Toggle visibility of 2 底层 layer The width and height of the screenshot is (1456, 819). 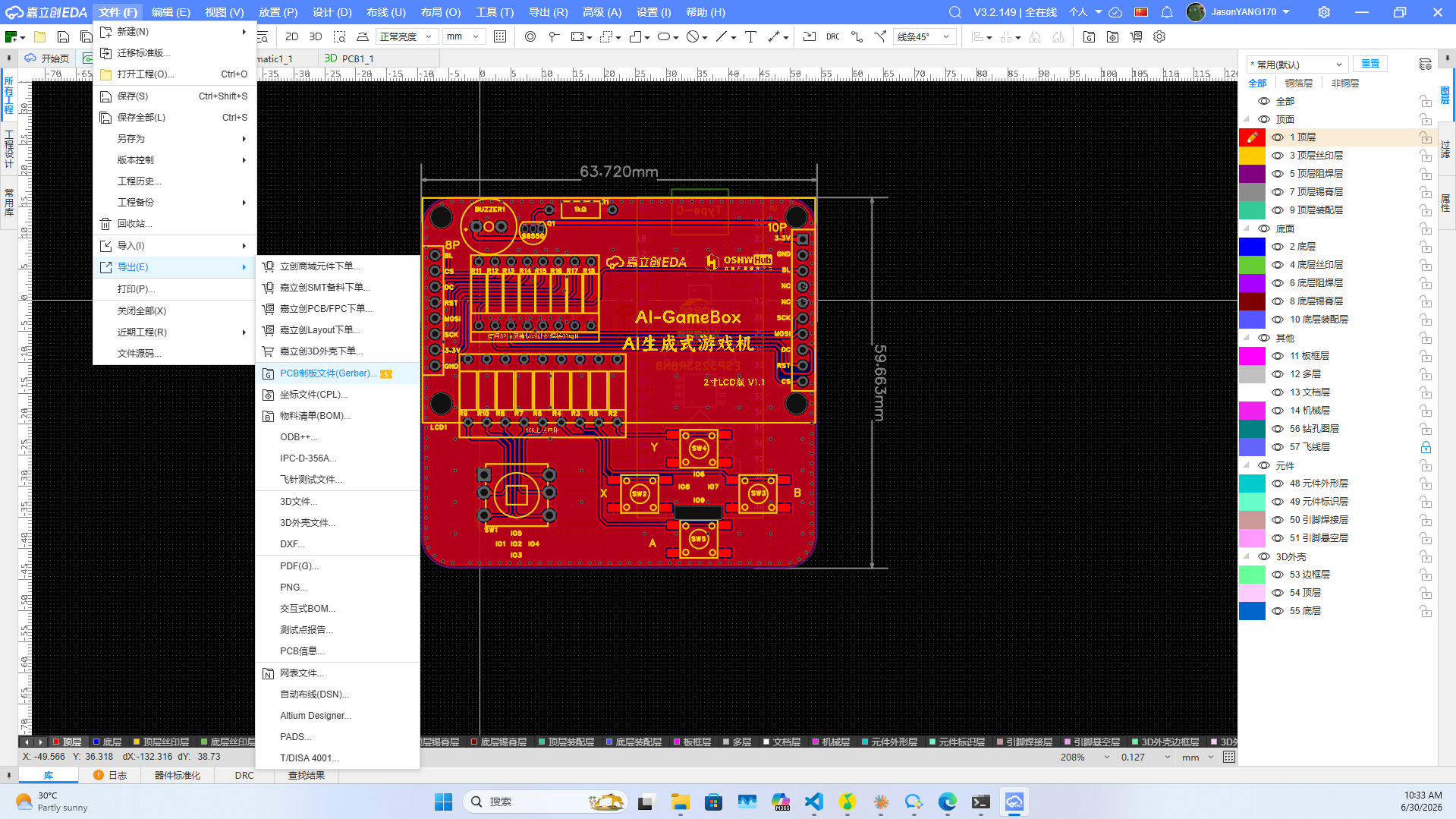pos(1278,247)
